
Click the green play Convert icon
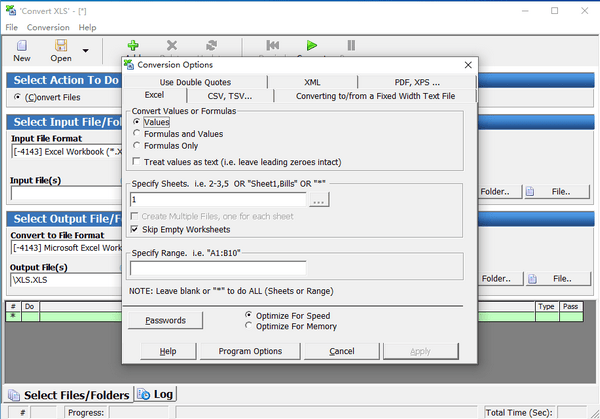click(312, 46)
